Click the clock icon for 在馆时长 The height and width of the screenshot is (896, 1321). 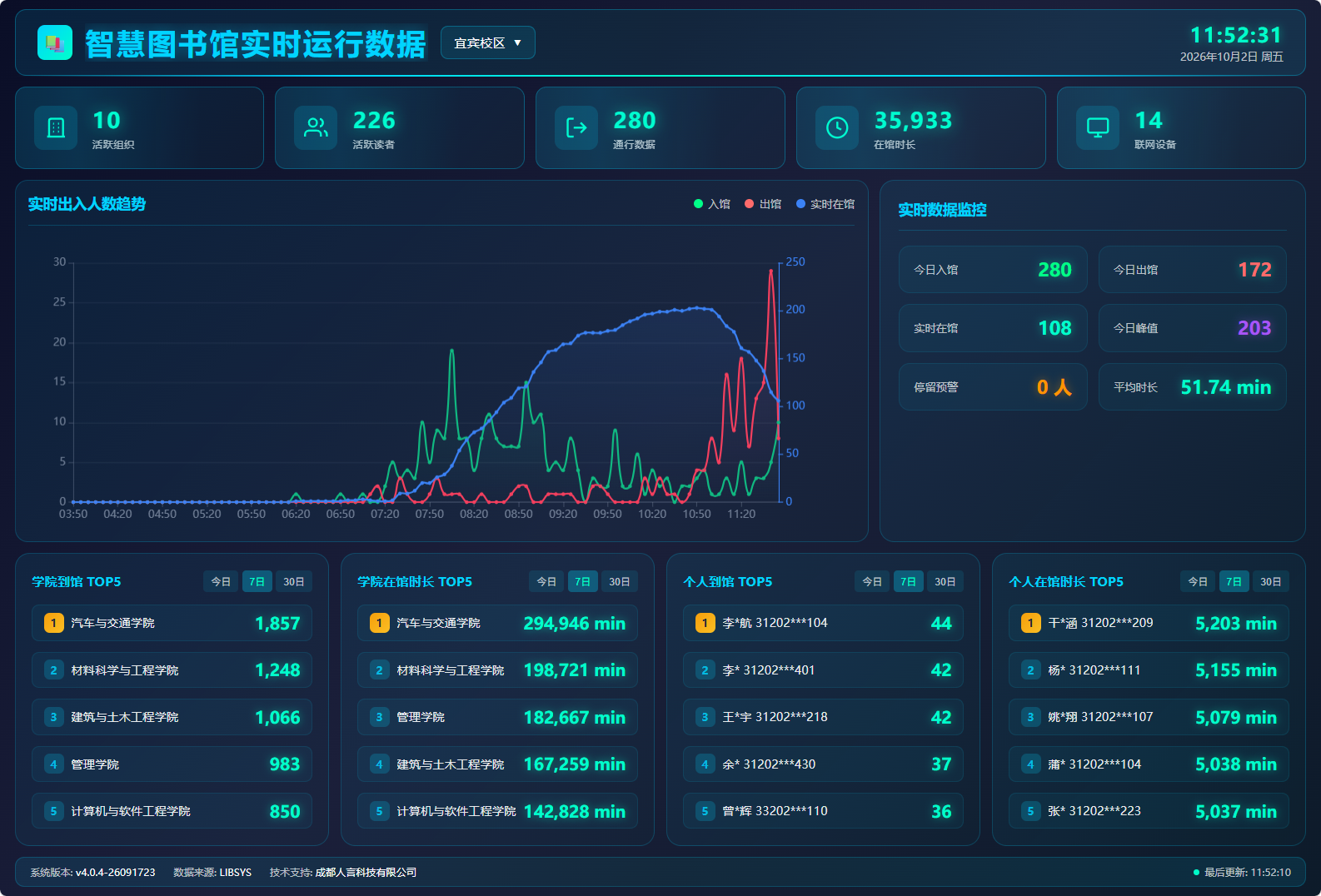coord(837,127)
